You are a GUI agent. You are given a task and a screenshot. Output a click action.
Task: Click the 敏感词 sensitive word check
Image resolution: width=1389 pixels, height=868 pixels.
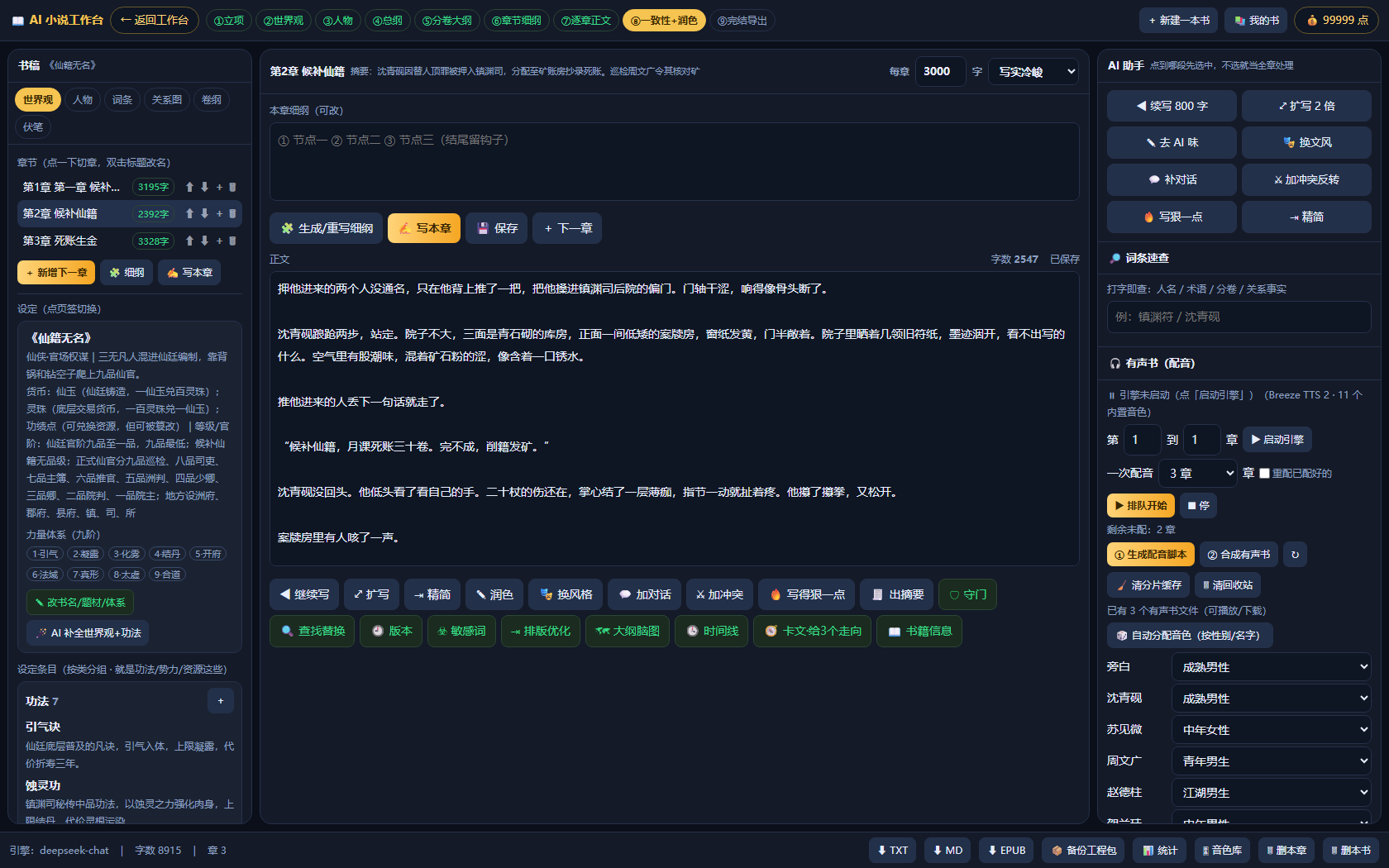(x=461, y=631)
